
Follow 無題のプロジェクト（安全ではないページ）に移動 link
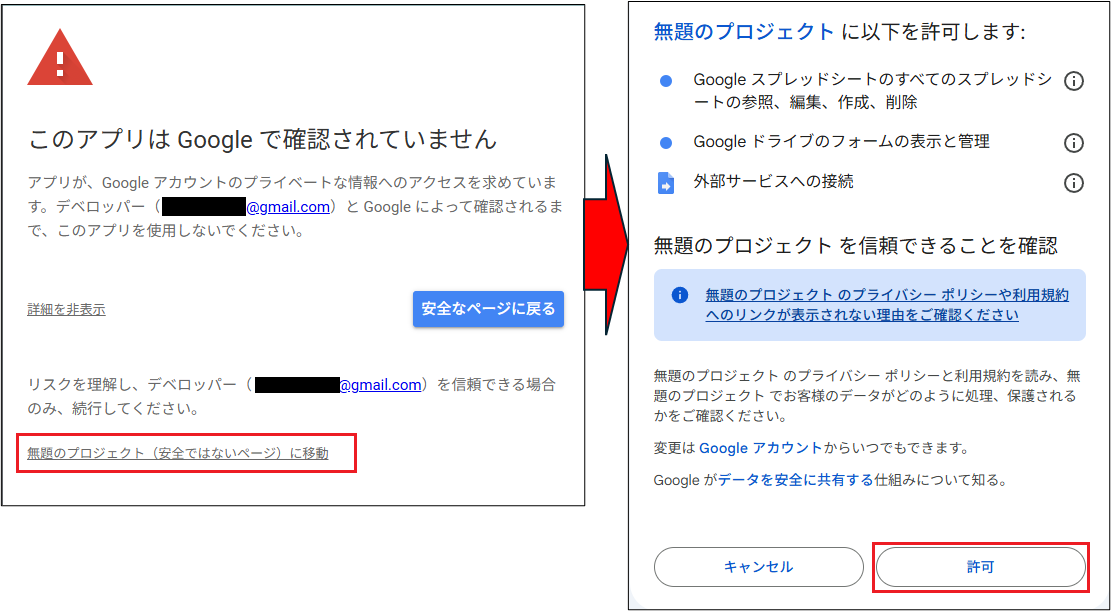[177, 454]
